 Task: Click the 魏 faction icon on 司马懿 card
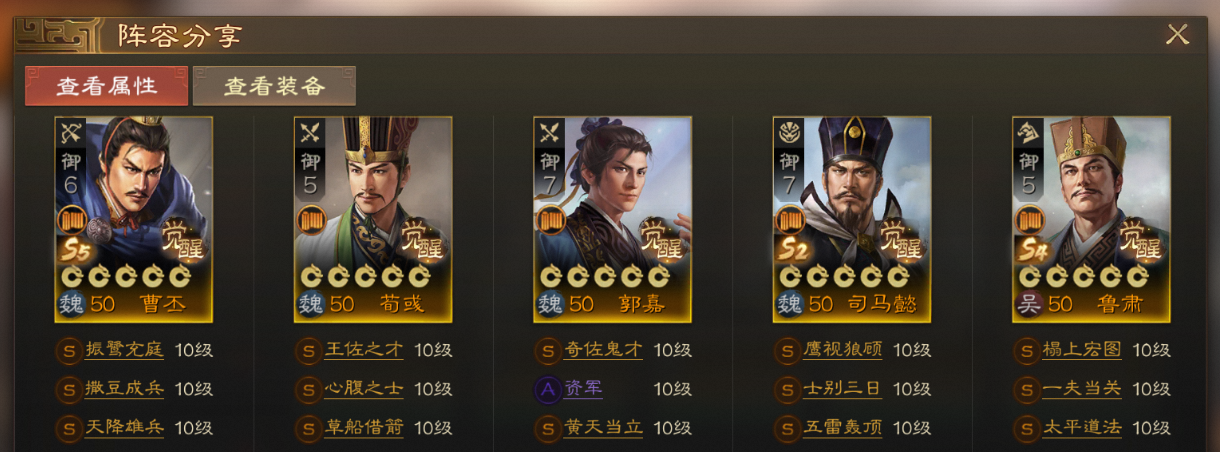790,304
